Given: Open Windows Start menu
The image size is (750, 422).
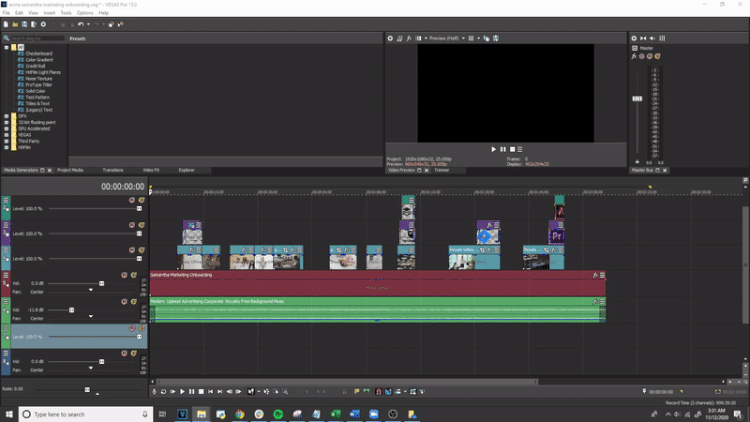Looking at the screenshot, I should (9, 414).
